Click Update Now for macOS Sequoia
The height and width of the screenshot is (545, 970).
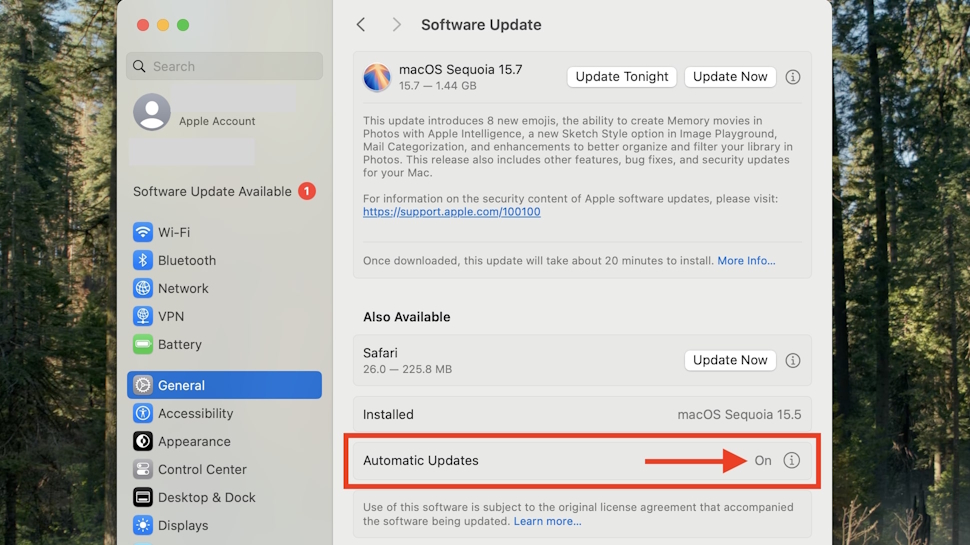coord(730,77)
